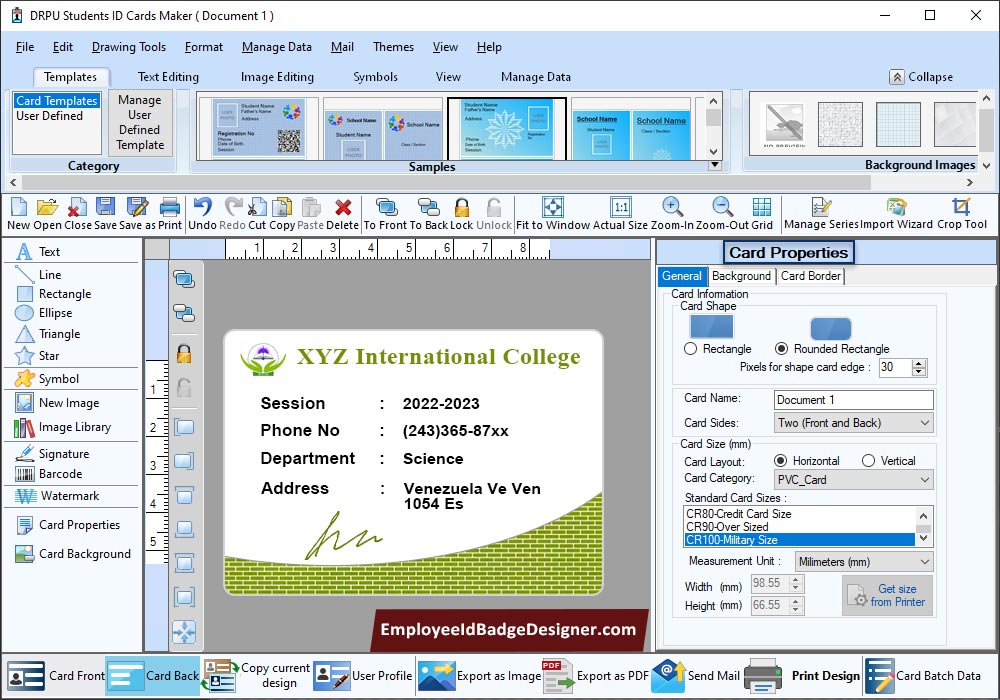Increase the card Width value
Viewport: 1000px width, 700px height.
(x=795, y=580)
